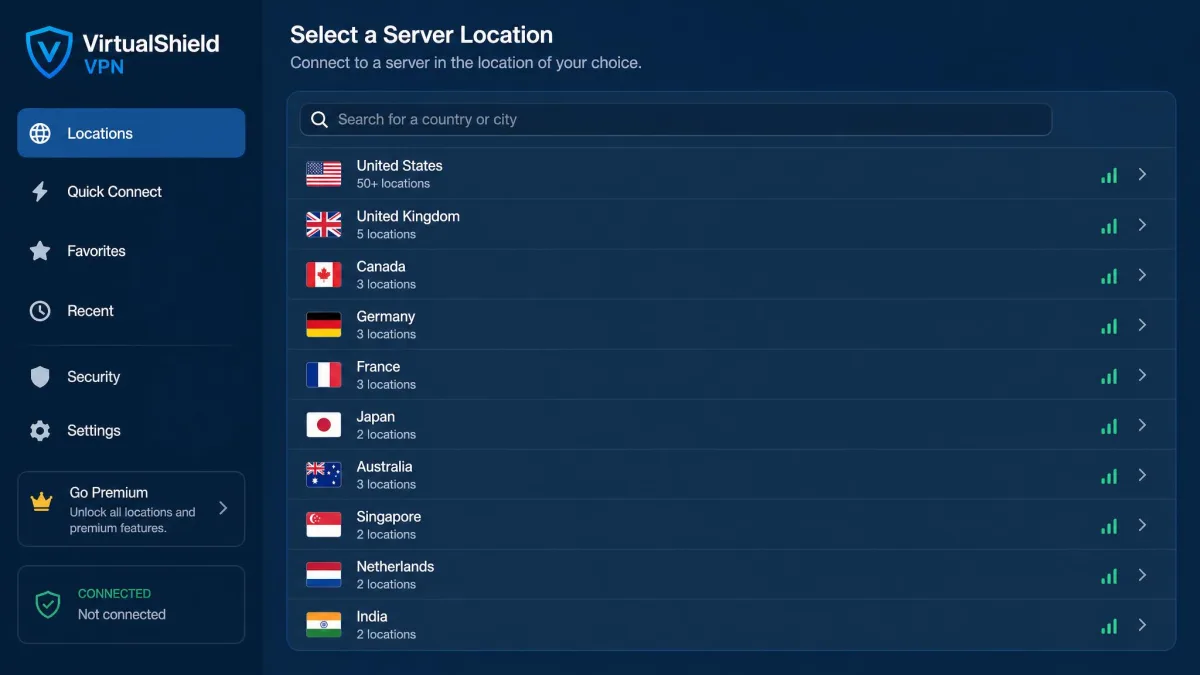Expand Singapore server list chevron
This screenshot has height=675, width=1200.
(1142, 525)
